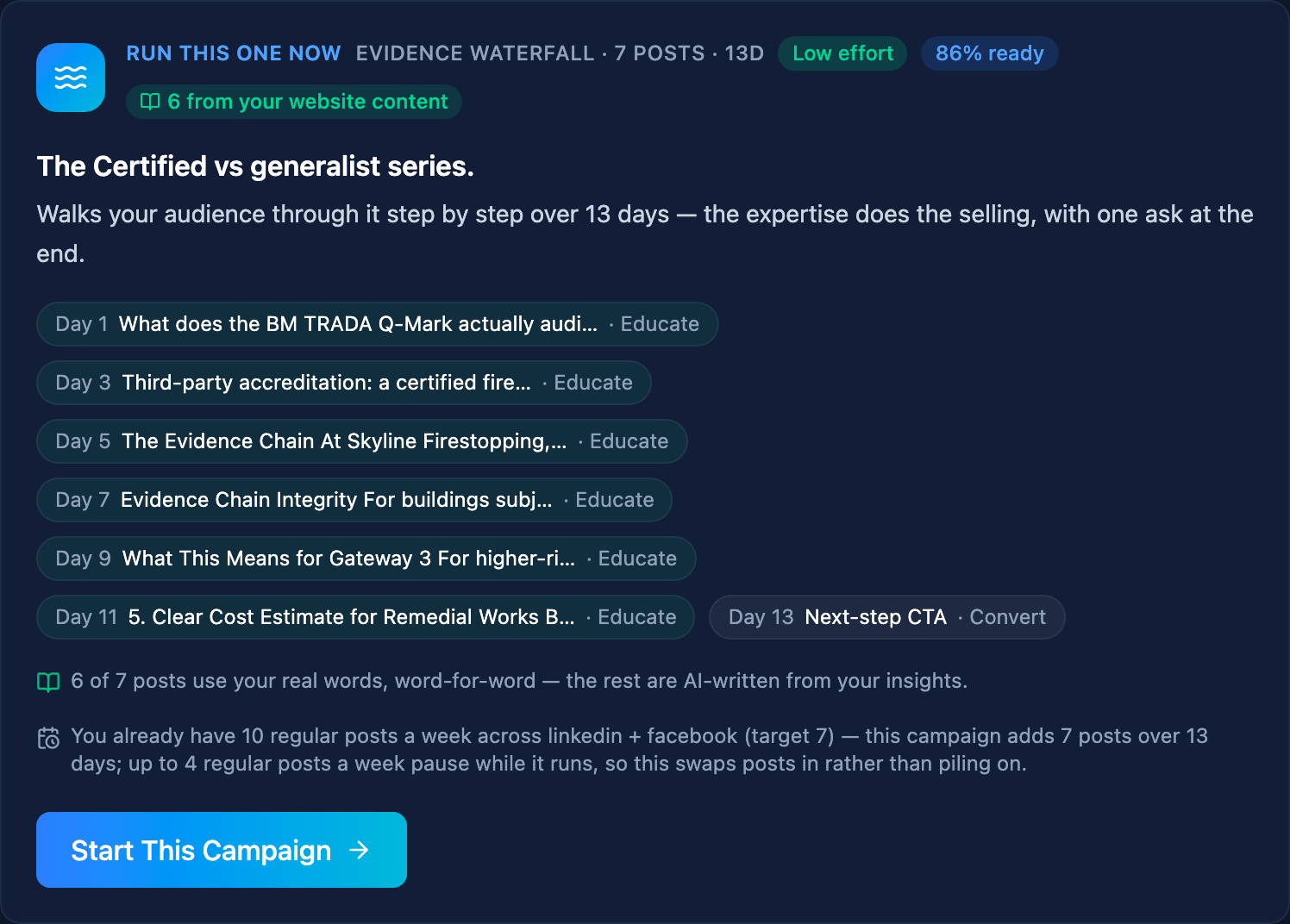Open the Day 3 Third-party accreditation post
The width and height of the screenshot is (1290, 924).
click(344, 383)
